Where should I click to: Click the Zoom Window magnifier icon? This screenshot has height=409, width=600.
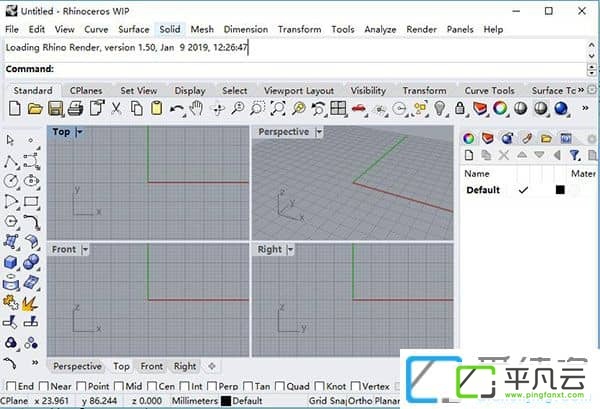click(258, 109)
